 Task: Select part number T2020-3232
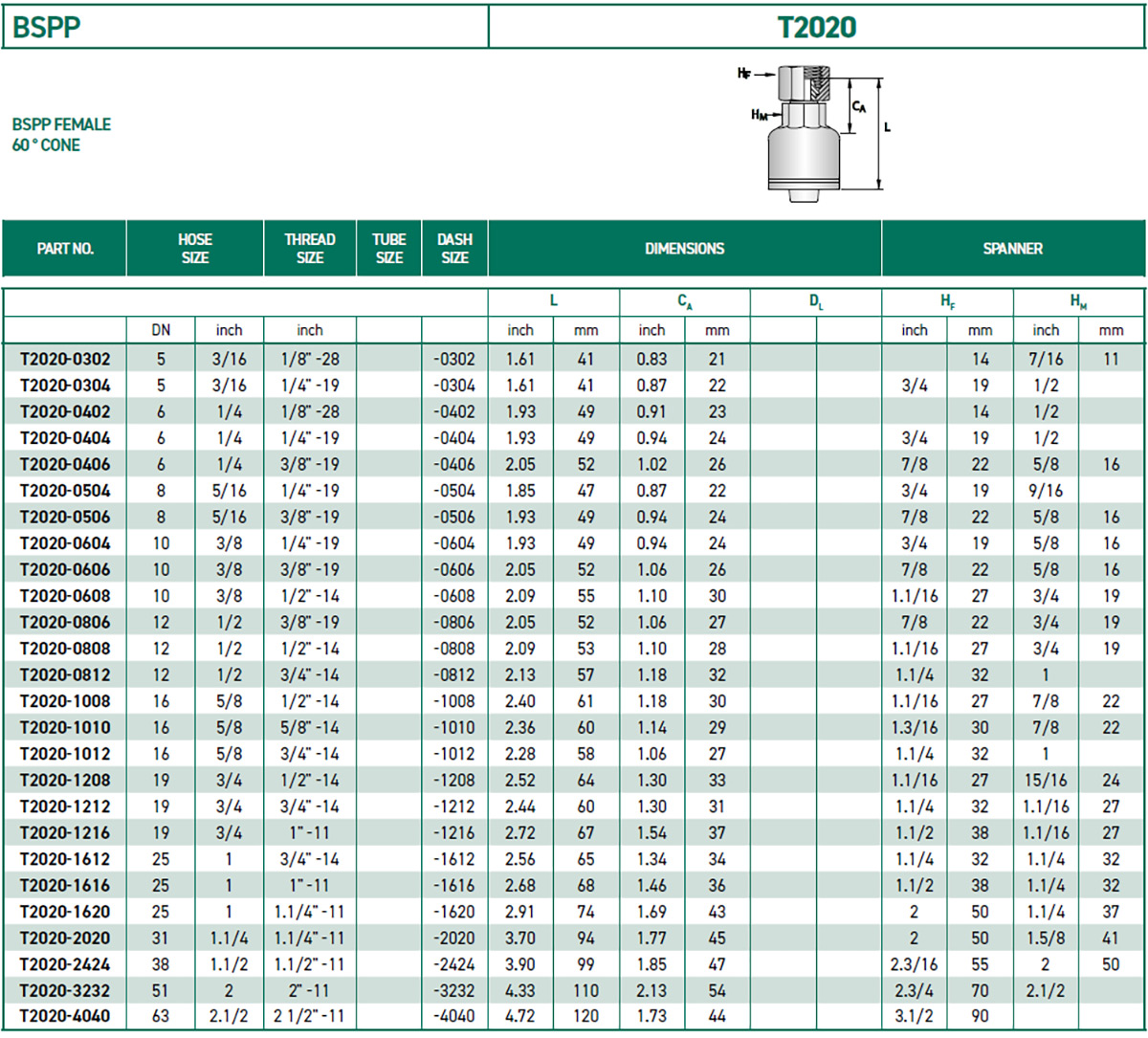(65, 991)
